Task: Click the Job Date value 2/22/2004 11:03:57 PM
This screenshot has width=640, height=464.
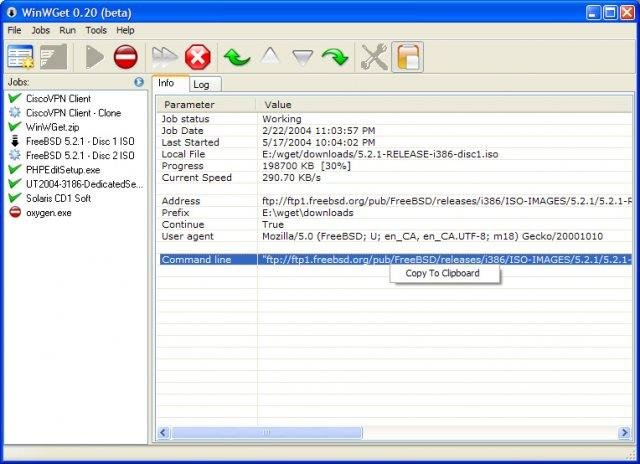Action: (x=318, y=131)
